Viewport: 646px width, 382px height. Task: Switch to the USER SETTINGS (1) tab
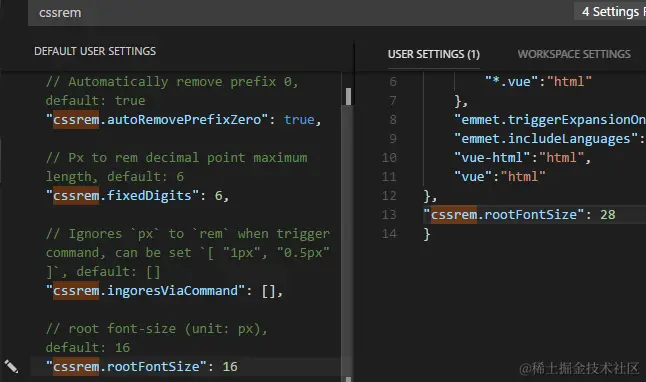pyautogui.click(x=433, y=54)
